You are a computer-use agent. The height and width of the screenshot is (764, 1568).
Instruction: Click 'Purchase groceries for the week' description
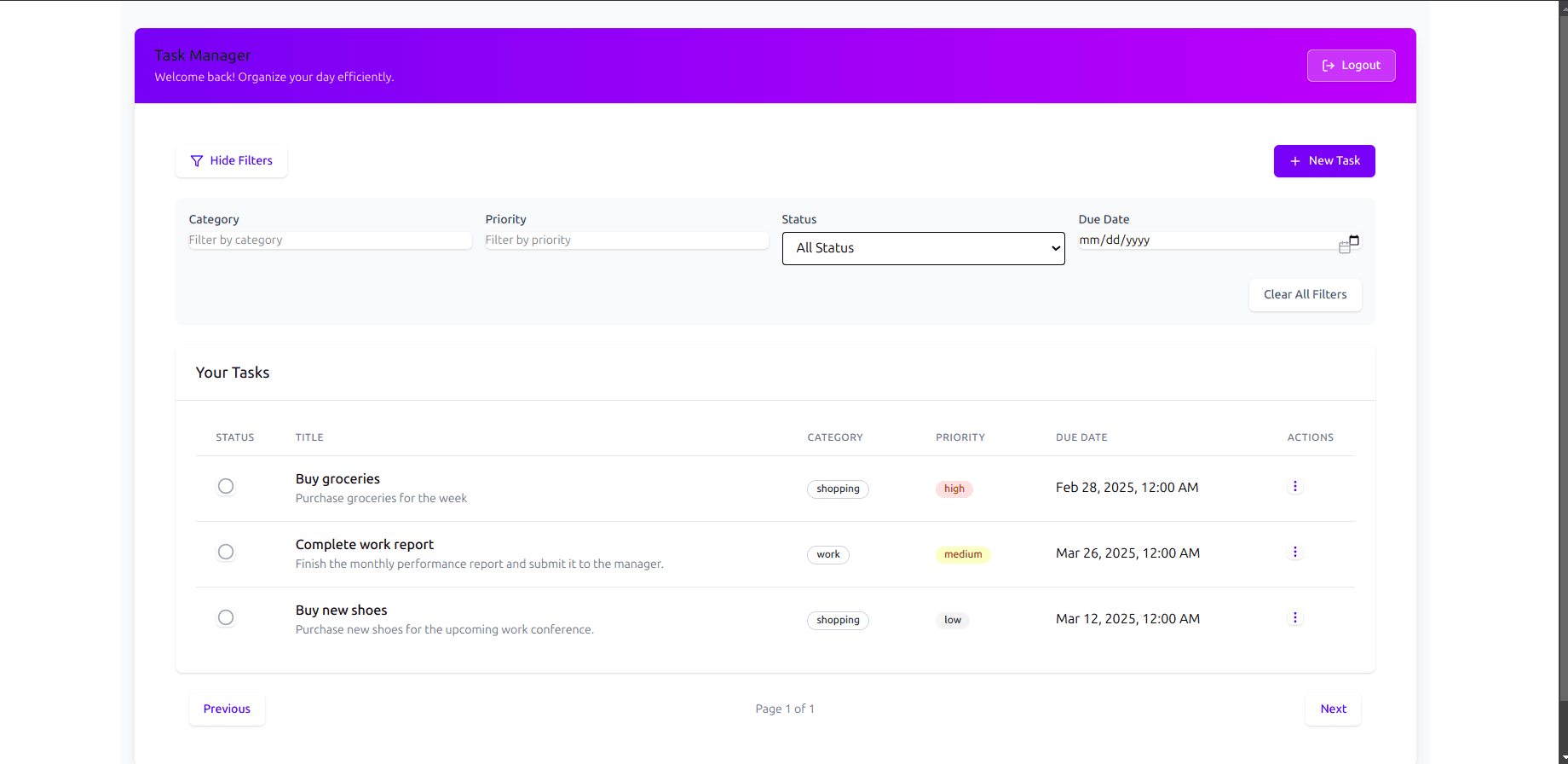tap(381, 499)
